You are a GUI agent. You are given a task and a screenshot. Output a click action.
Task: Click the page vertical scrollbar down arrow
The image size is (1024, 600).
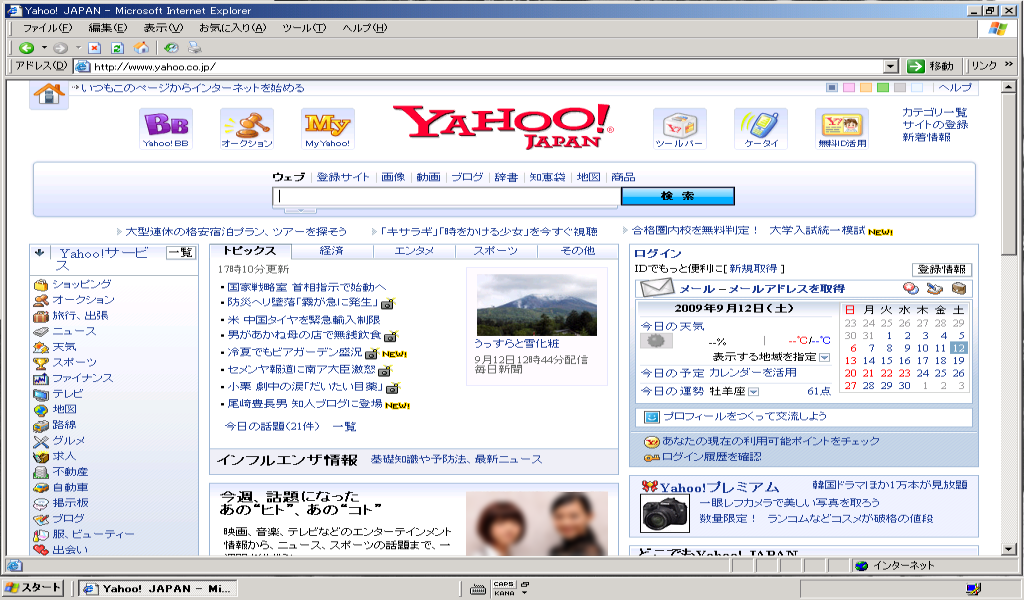1009,549
